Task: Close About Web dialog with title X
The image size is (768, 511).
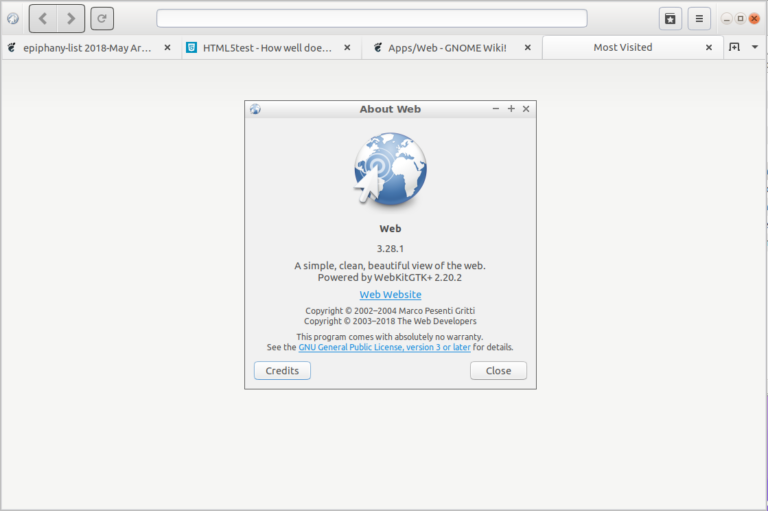Action: click(526, 109)
